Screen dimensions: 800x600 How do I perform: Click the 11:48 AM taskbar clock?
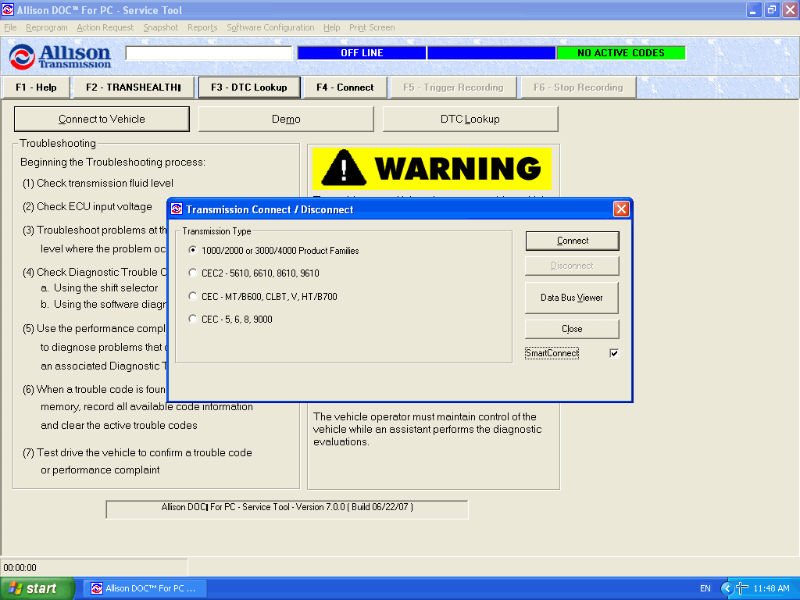click(x=771, y=588)
